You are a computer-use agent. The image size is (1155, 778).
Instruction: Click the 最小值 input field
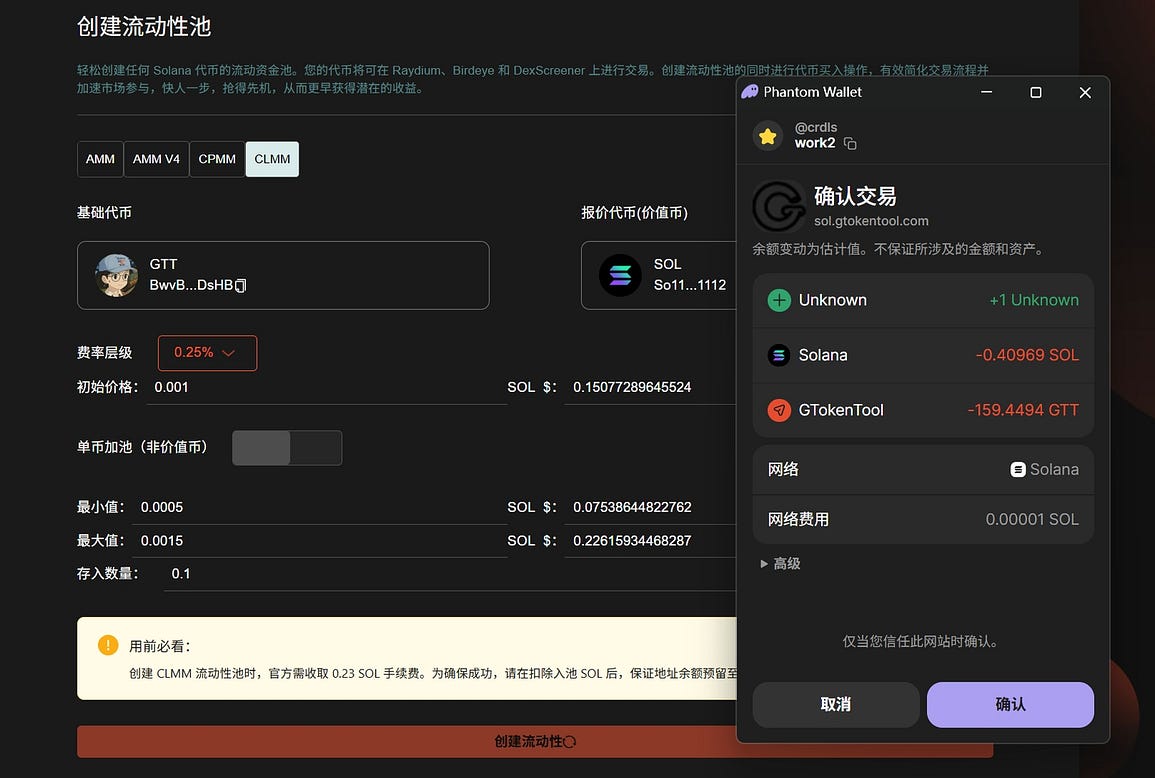(x=319, y=508)
